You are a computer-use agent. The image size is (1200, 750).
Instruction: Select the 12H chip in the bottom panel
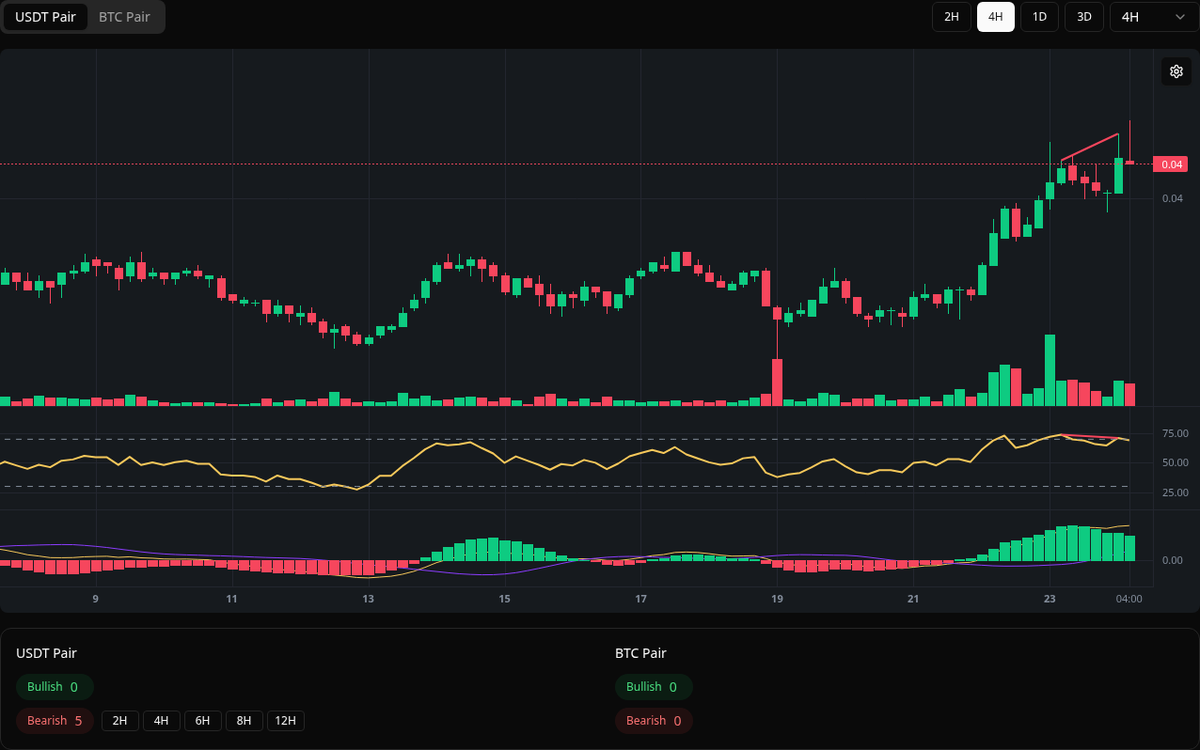click(x=285, y=720)
